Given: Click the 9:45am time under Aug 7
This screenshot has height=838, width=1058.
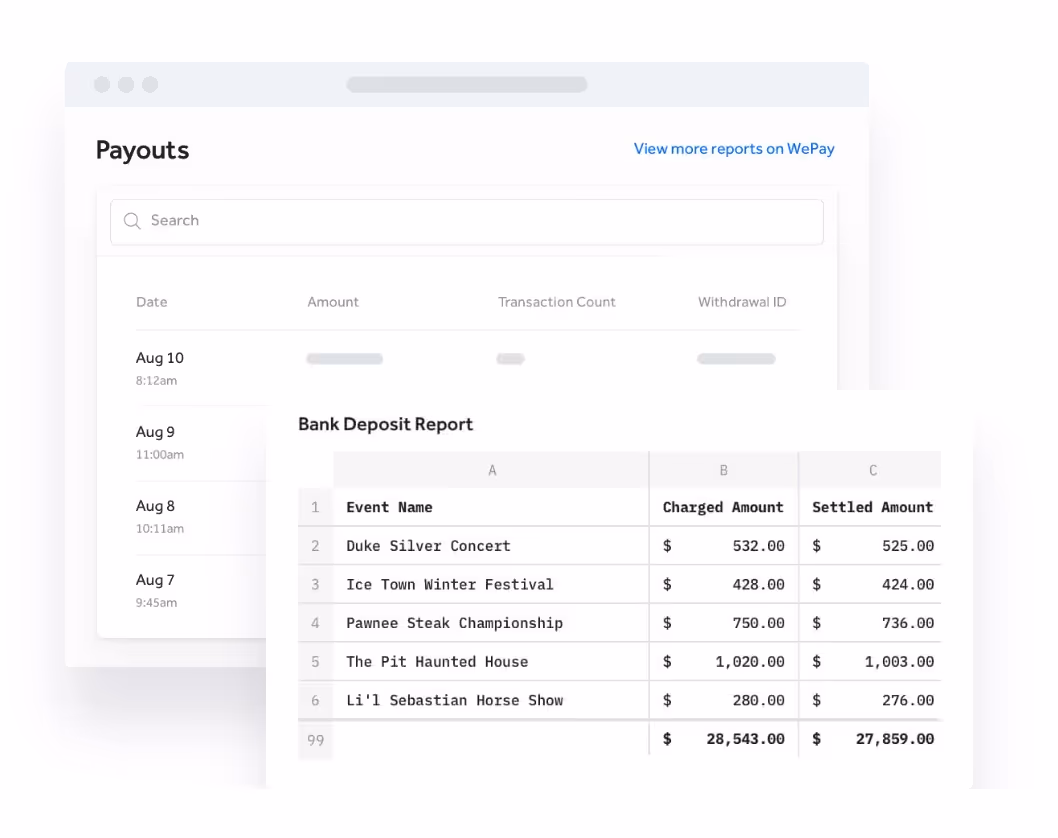Looking at the screenshot, I should (x=157, y=603).
